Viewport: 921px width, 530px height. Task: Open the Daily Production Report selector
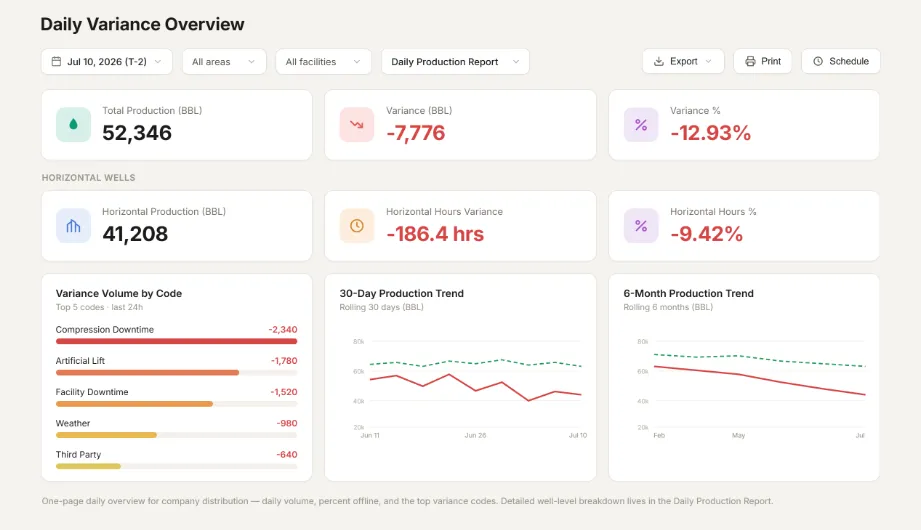point(455,62)
